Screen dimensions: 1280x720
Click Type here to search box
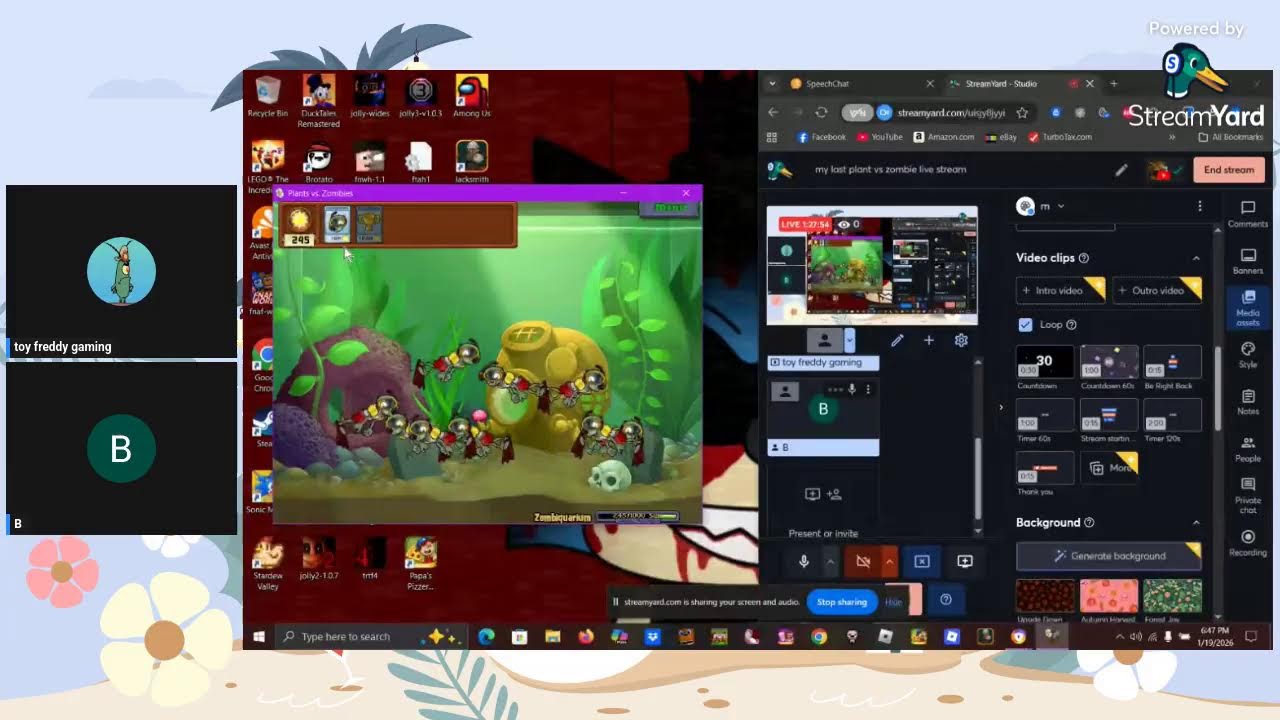click(371, 636)
